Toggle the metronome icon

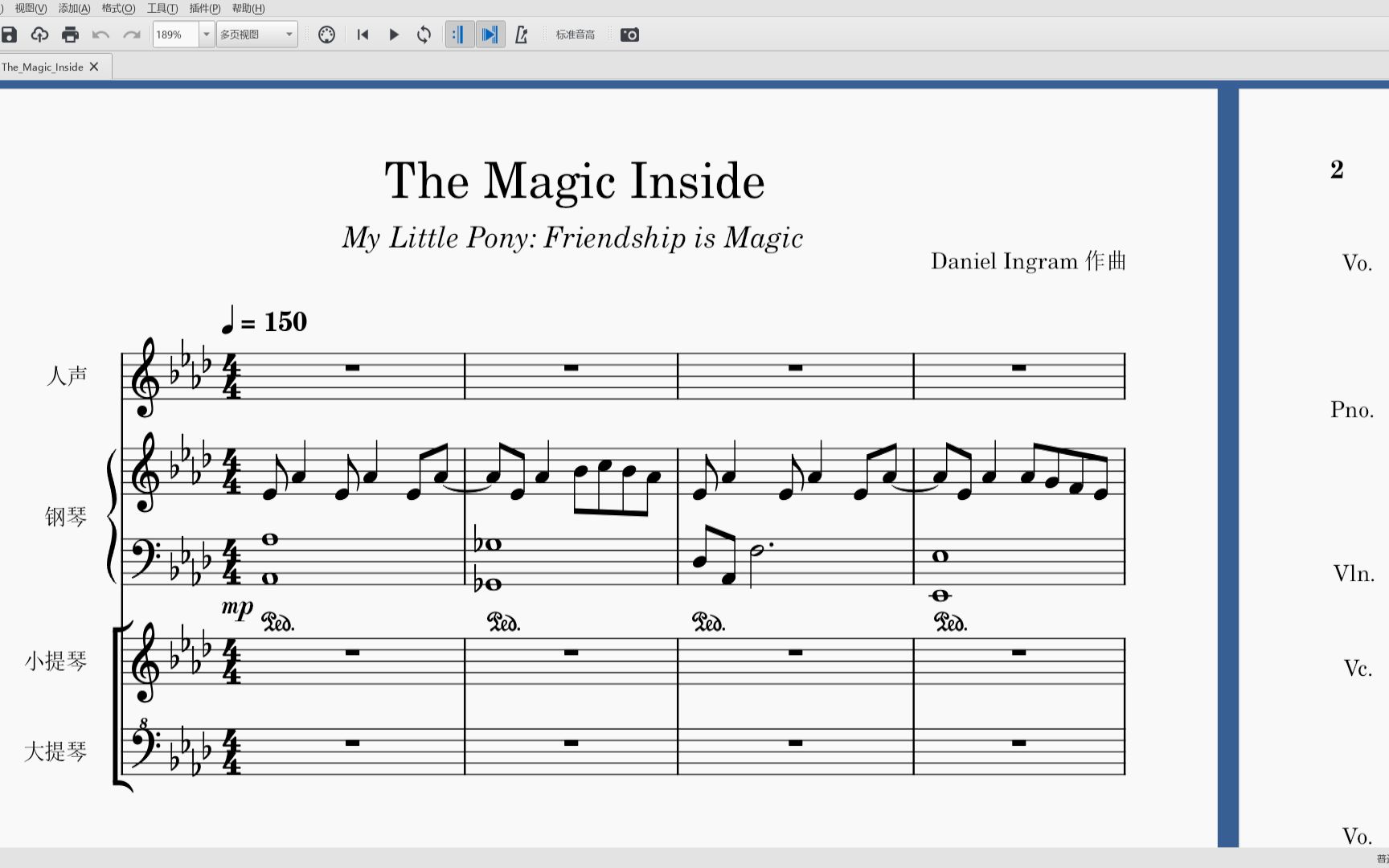522,35
